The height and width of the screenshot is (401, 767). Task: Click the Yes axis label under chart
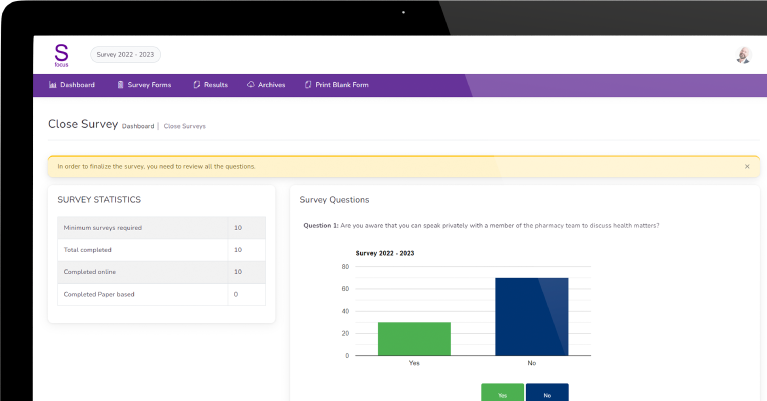[414, 363]
